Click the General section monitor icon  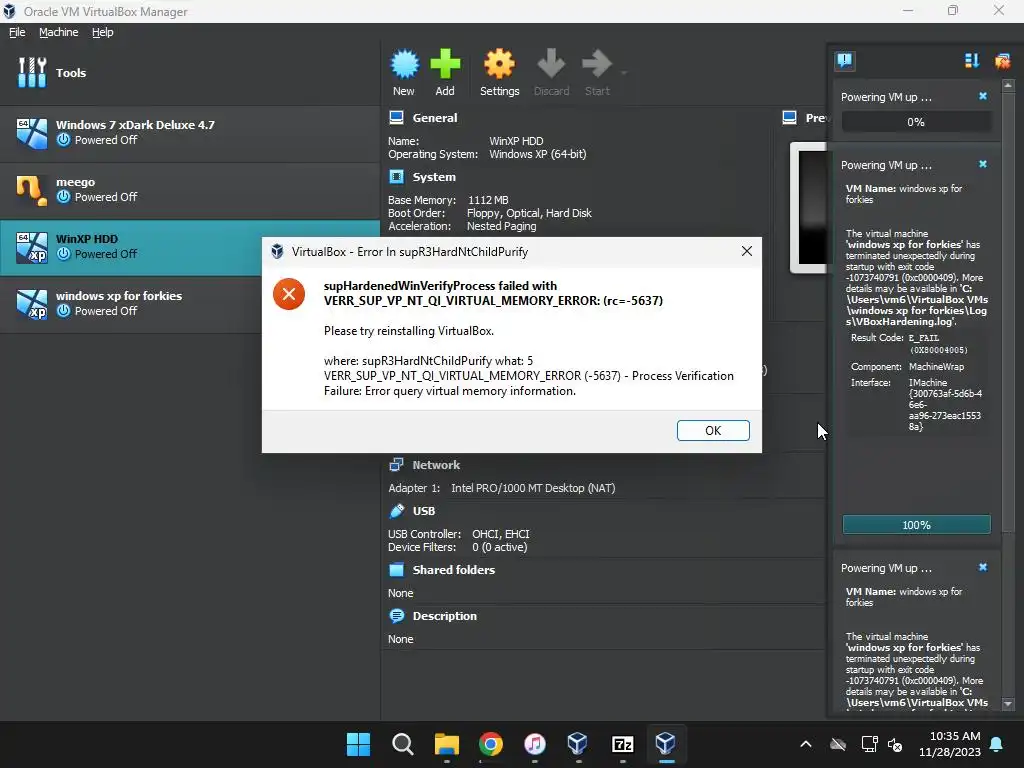click(x=396, y=118)
